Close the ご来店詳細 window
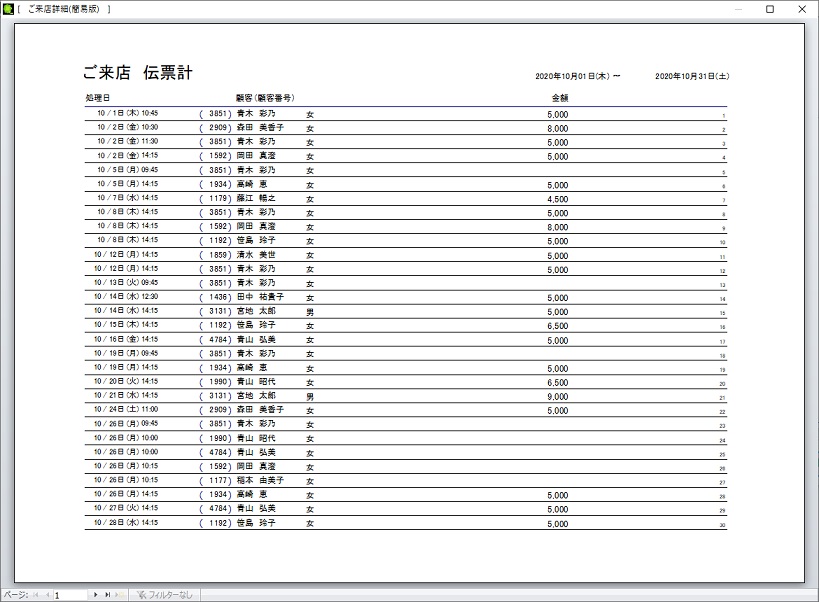Image resolution: width=819 pixels, height=602 pixels. 802,9
